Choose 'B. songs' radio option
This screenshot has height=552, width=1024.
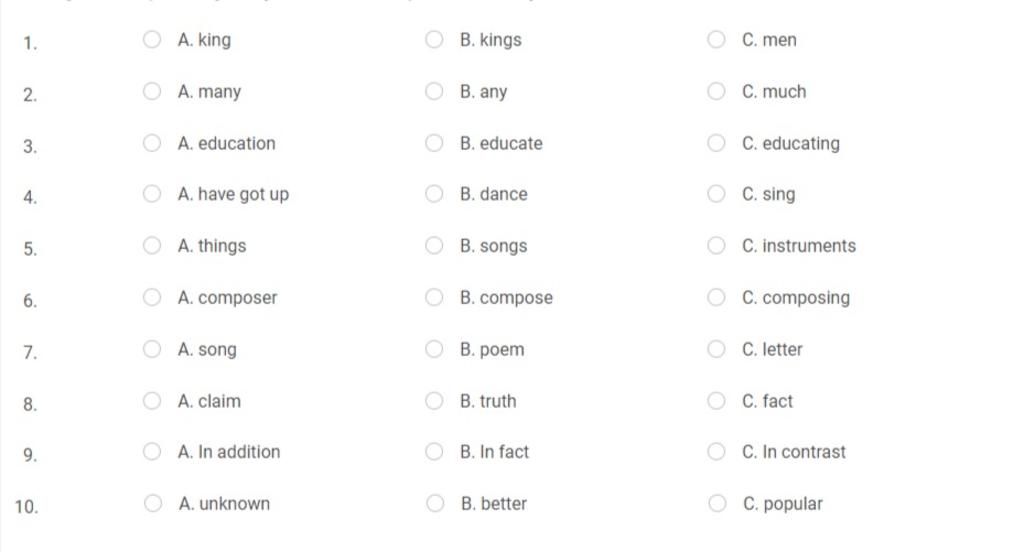coord(434,246)
